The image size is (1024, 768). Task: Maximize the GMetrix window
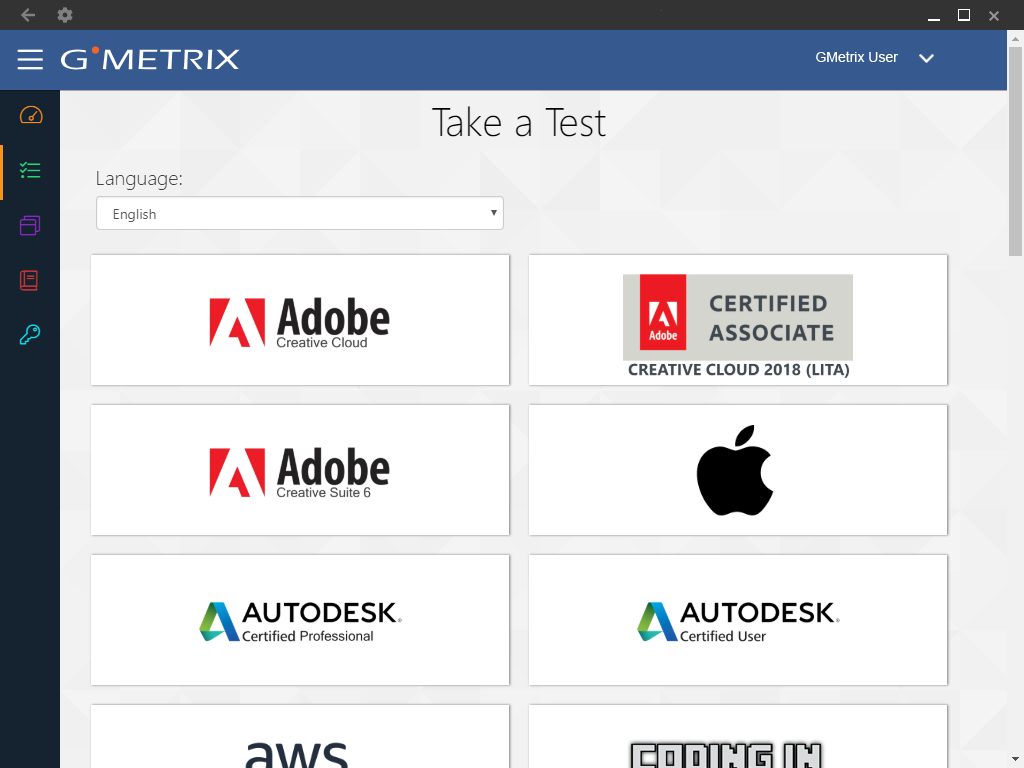[x=964, y=15]
